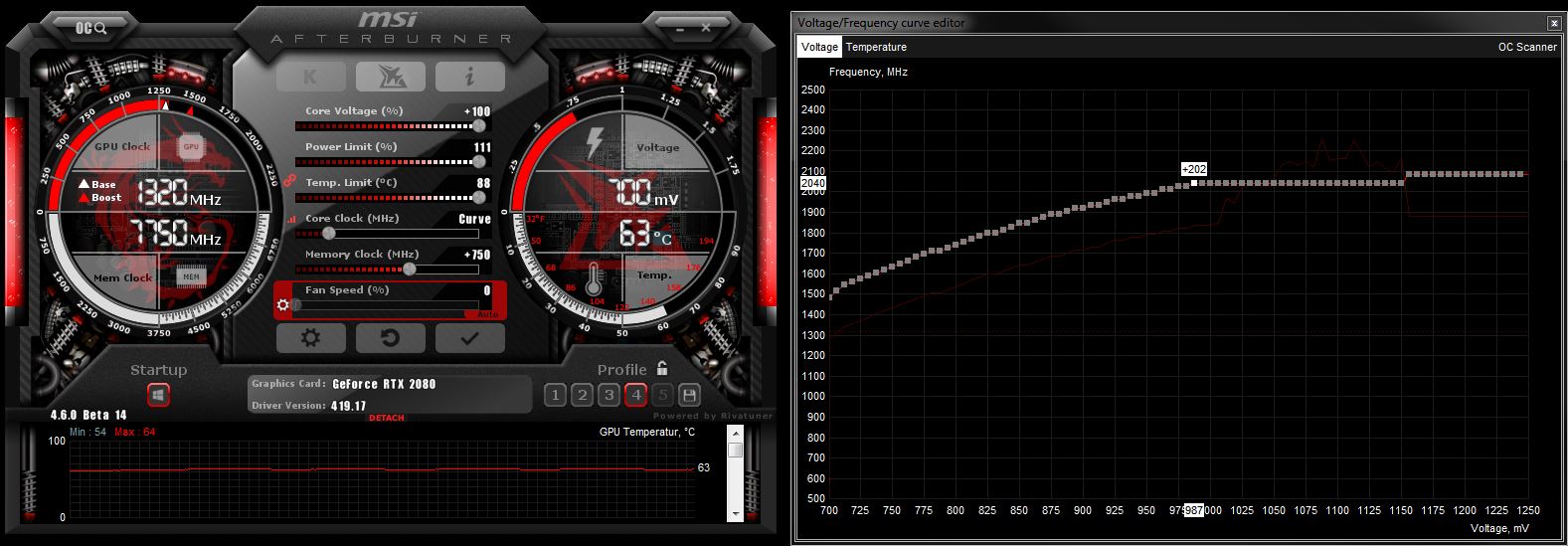Click the save profile floppy icon
Screen dimensions: 1568x546
click(689, 395)
